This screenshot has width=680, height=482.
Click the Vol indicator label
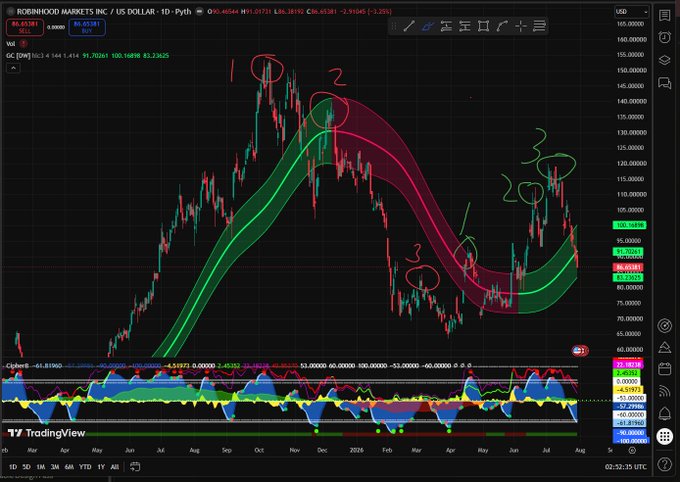[x=10, y=44]
